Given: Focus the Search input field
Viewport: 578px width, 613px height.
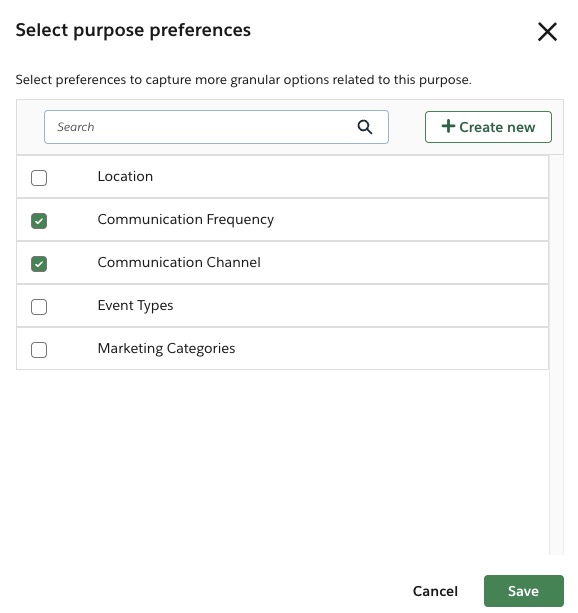Looking at the screenshot, I should coord(216,127).
